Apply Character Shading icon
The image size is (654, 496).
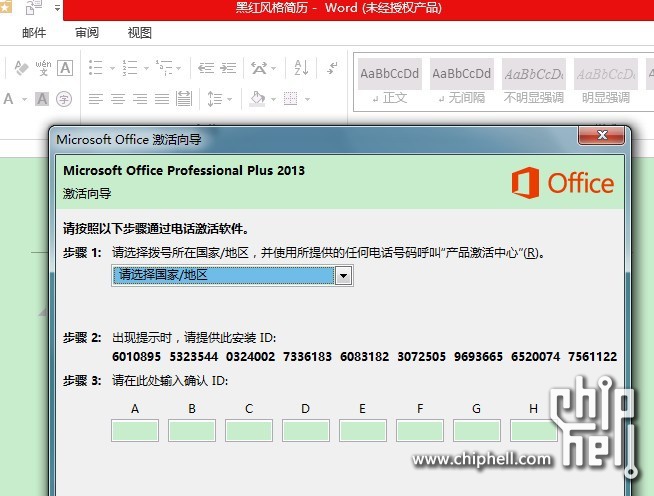(x=42, y=99)
